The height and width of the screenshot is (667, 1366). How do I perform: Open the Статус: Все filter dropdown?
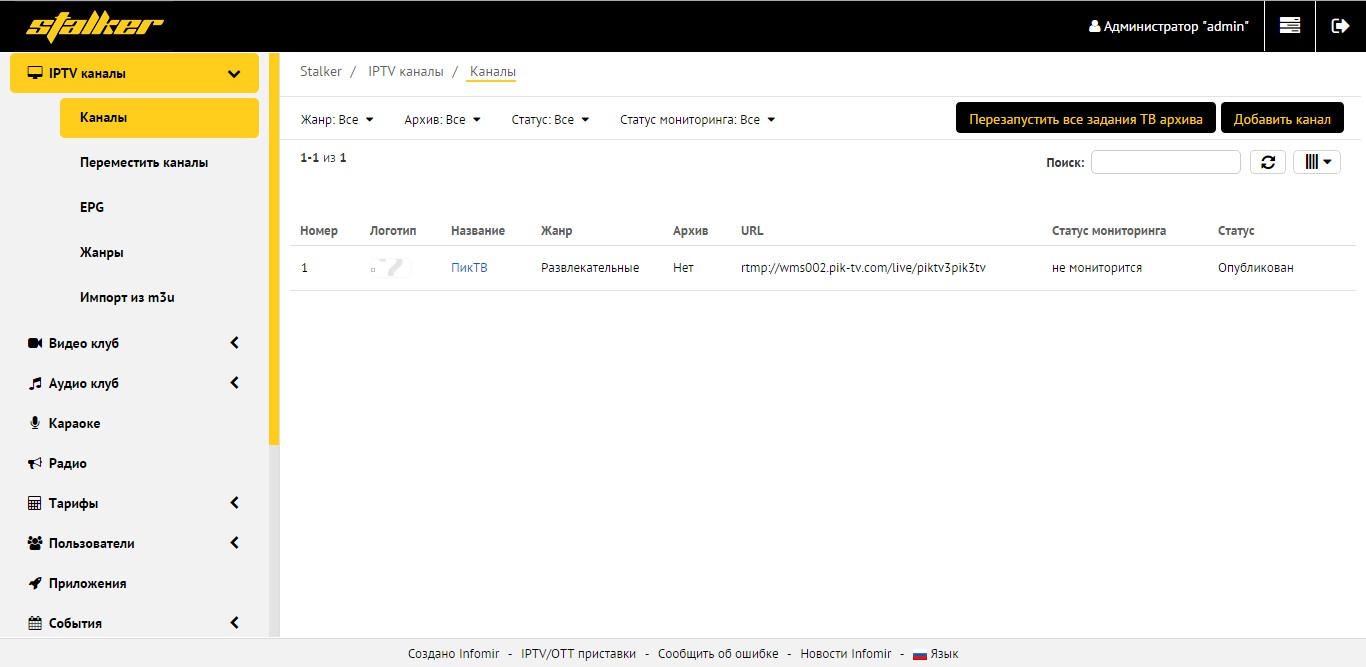point(550,120)
